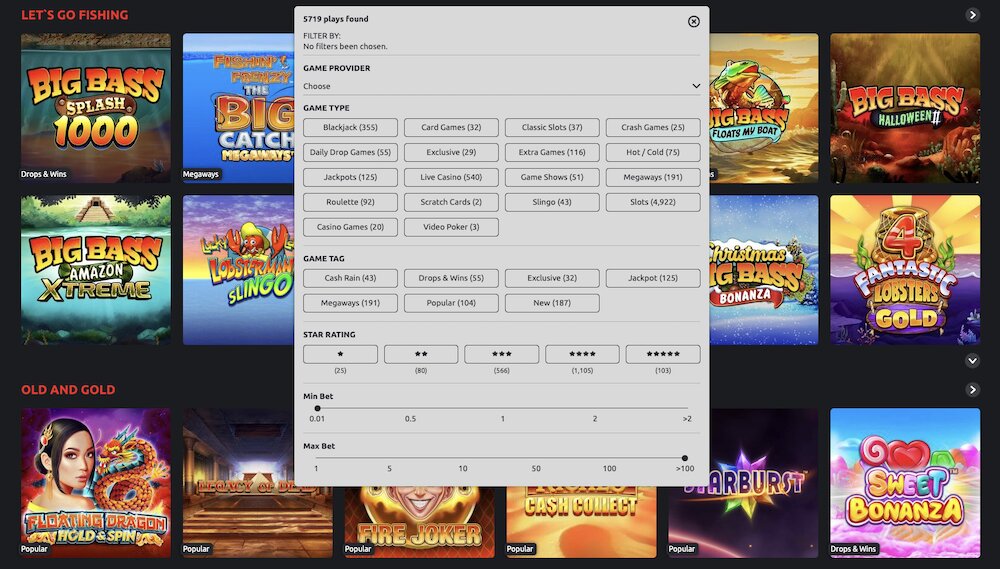Open Cash Collect game thumbnail
1000x569 pixels.
click(x=581, y=523)
